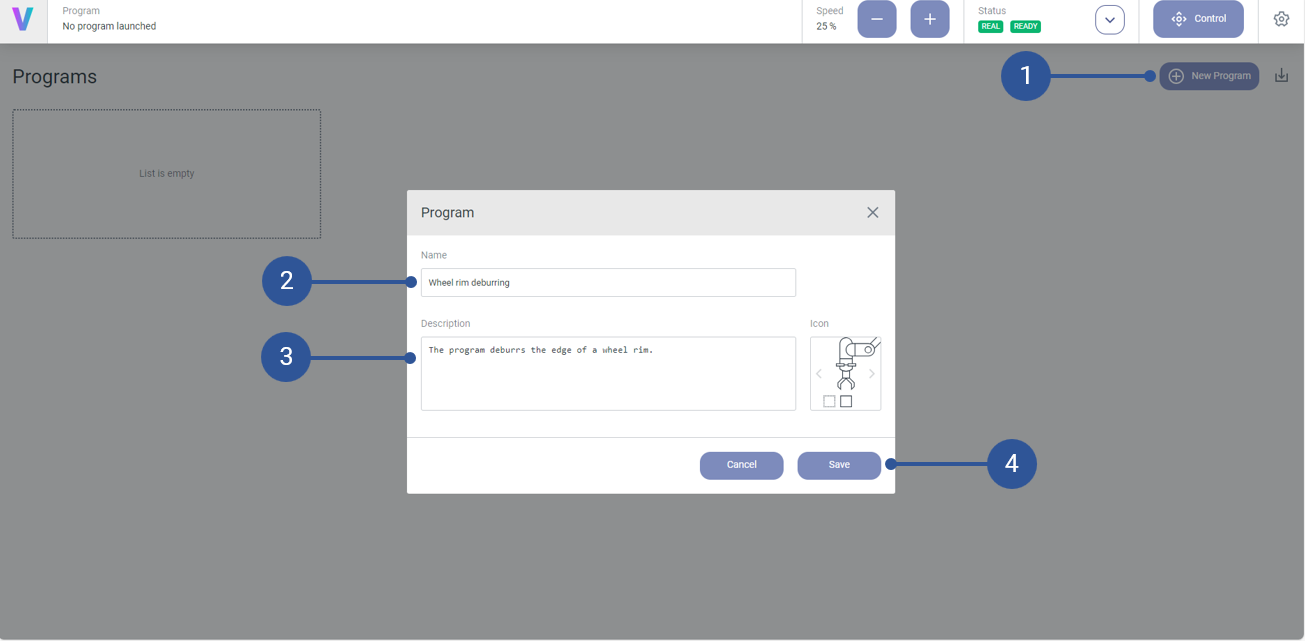Click the import program download icon
Image resolution: width=1305 pixels, height=641 pixels.
pyautogui.click(x=1281, y=76)
